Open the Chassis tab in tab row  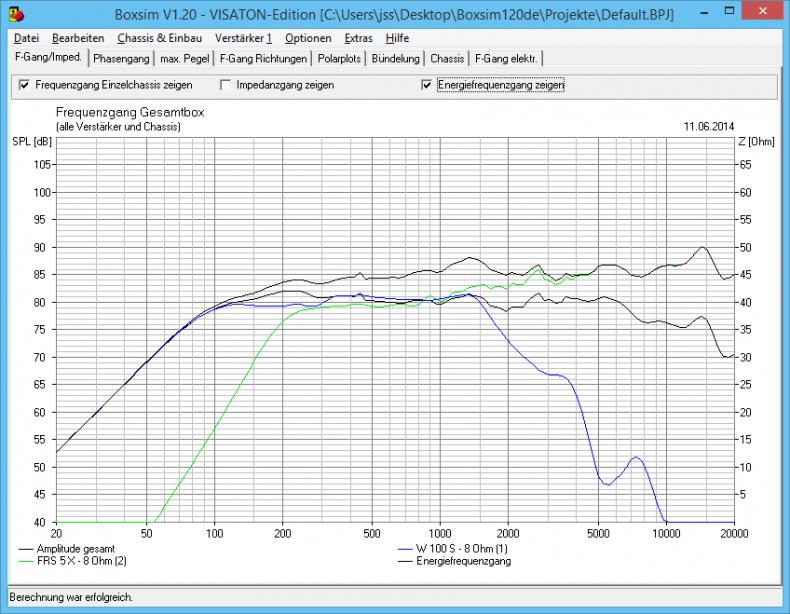[447, 59]
